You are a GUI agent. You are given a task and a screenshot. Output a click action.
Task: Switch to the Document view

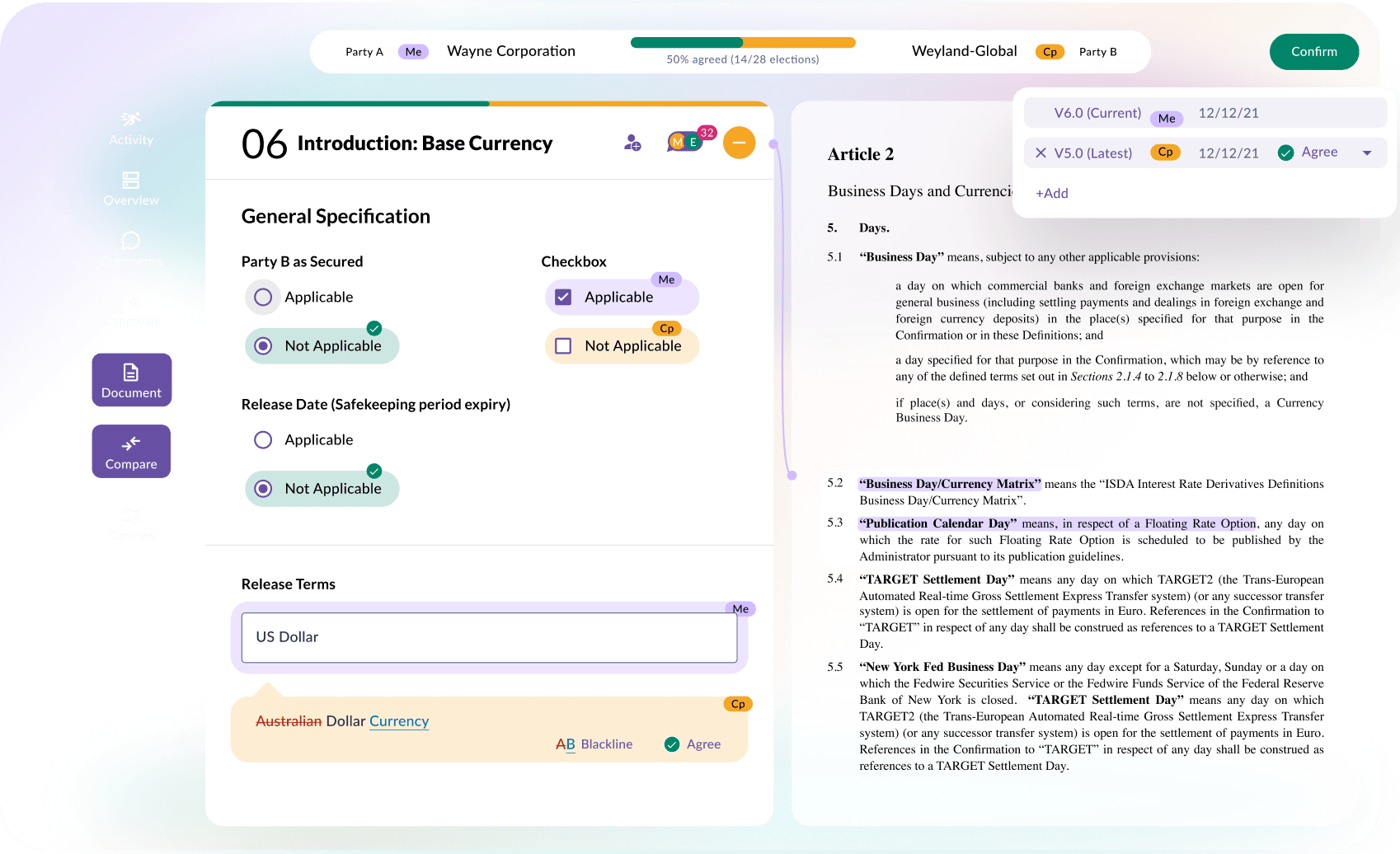132,380
